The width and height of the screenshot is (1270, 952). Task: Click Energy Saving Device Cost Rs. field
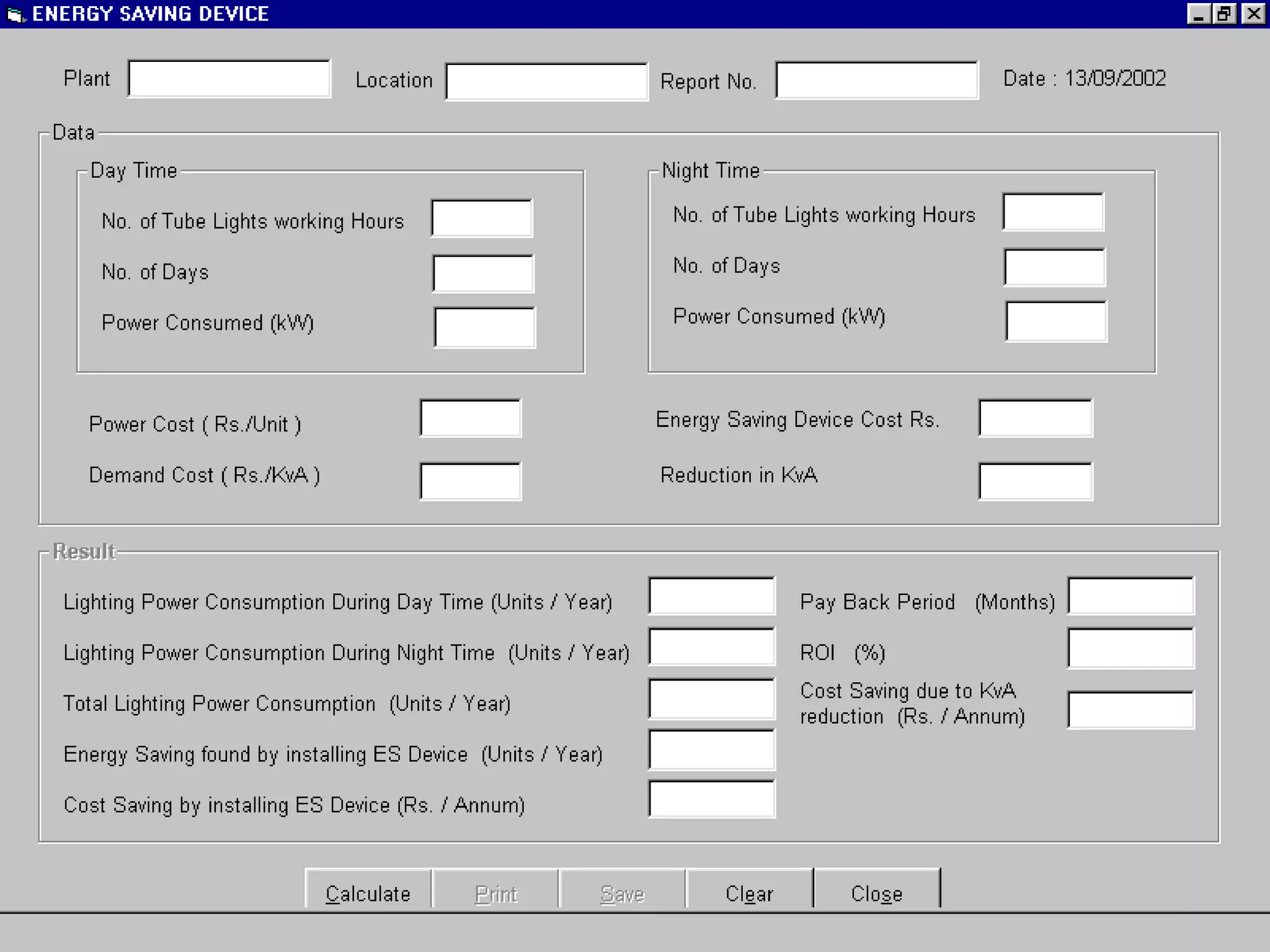(1035, 418)
